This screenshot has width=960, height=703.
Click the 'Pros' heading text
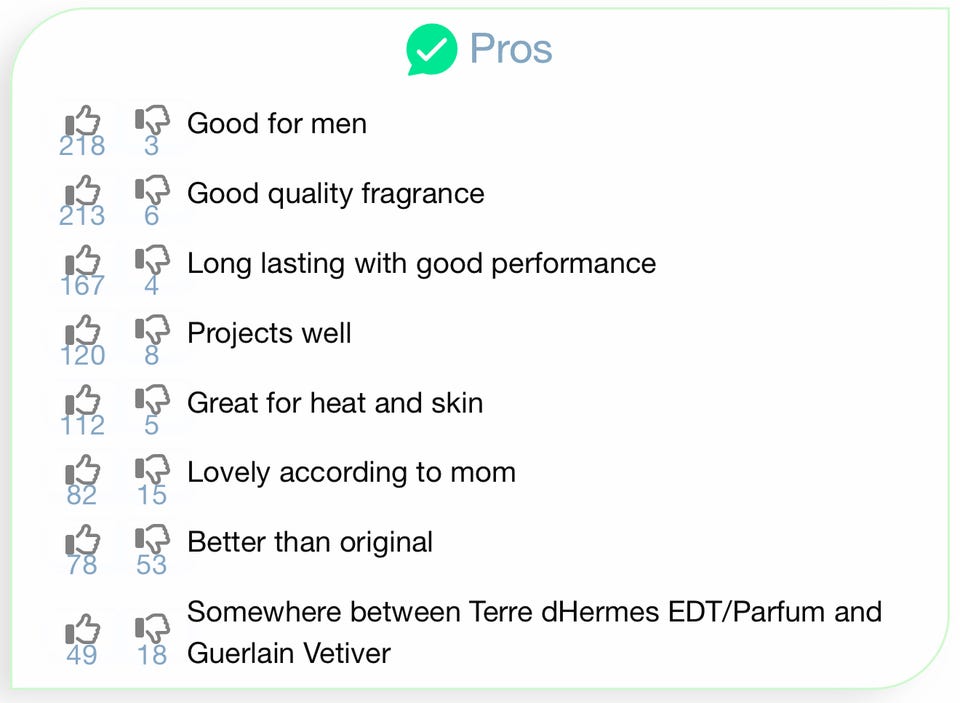(511, 49)
